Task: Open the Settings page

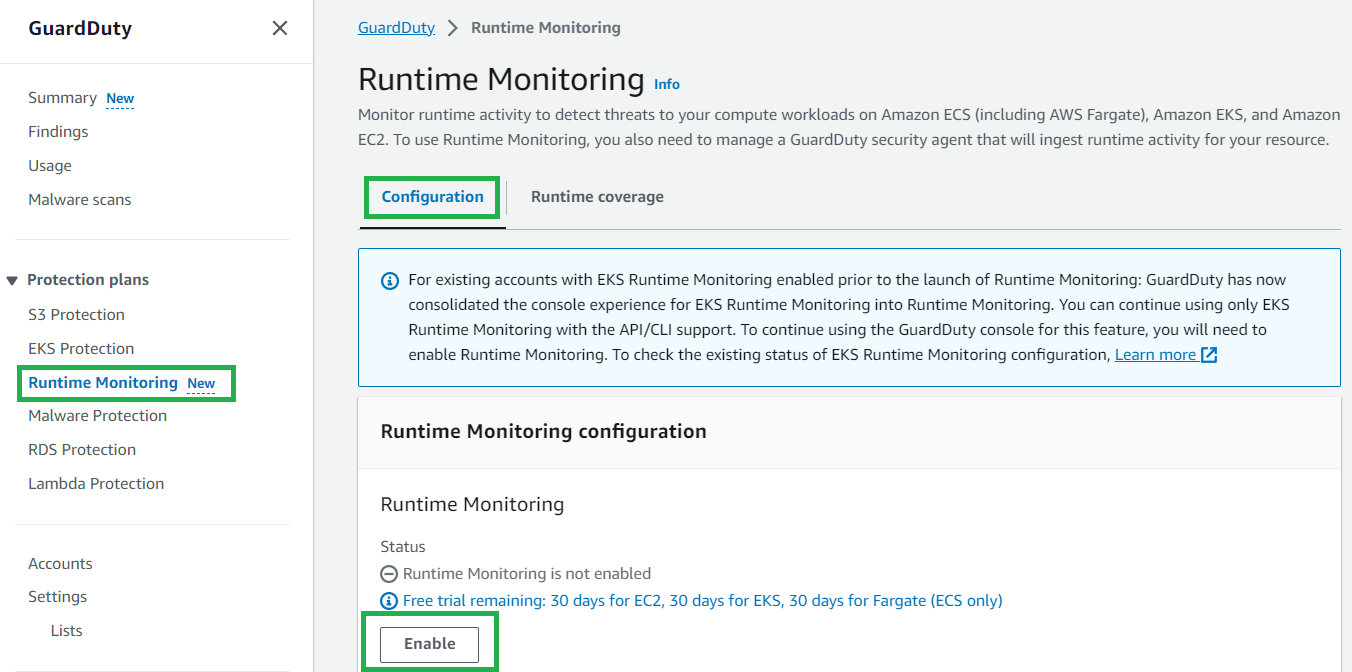Action: coord(57,596)
